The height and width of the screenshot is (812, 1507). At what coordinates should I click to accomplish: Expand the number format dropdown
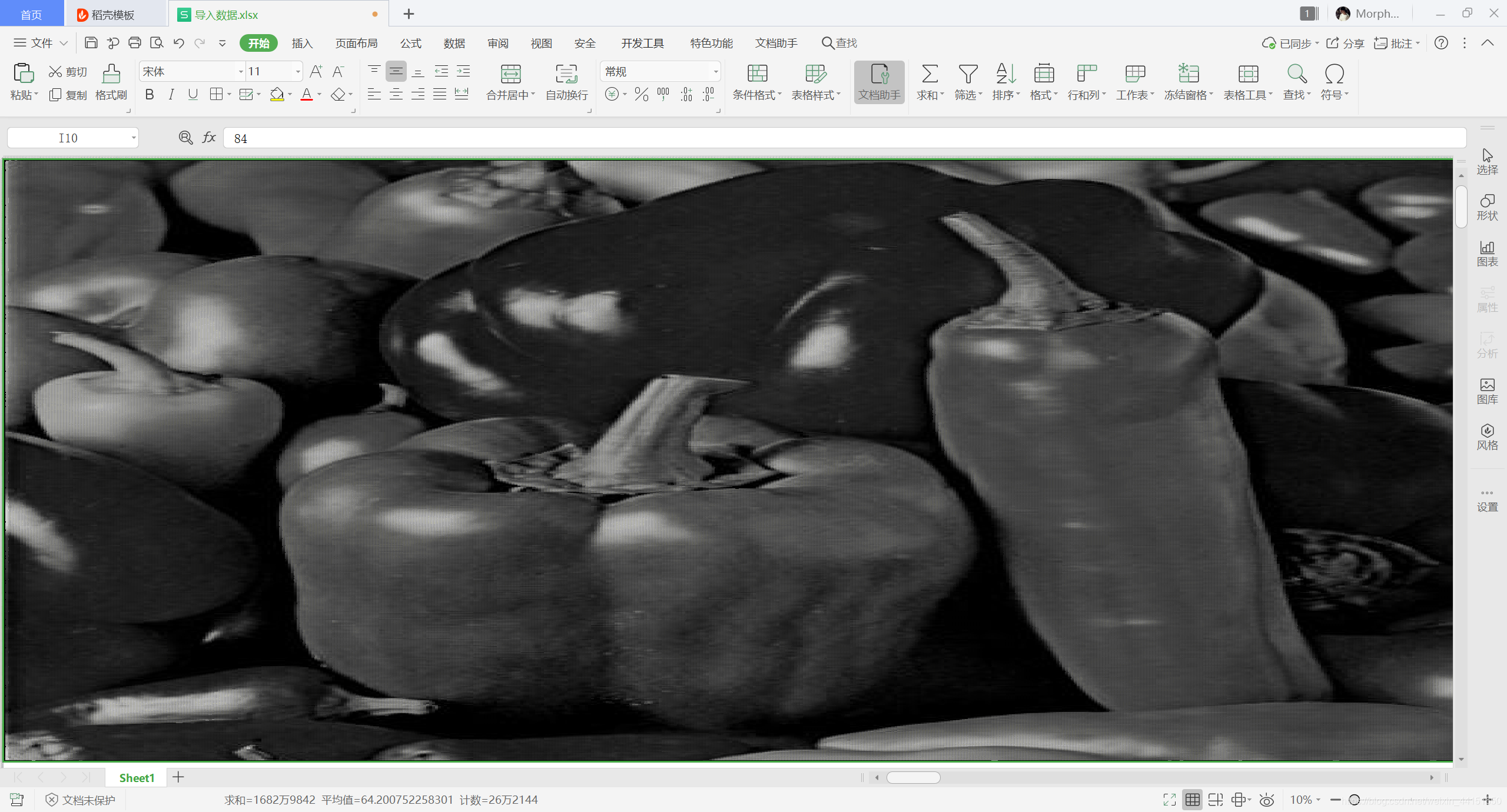pos(715,72)
